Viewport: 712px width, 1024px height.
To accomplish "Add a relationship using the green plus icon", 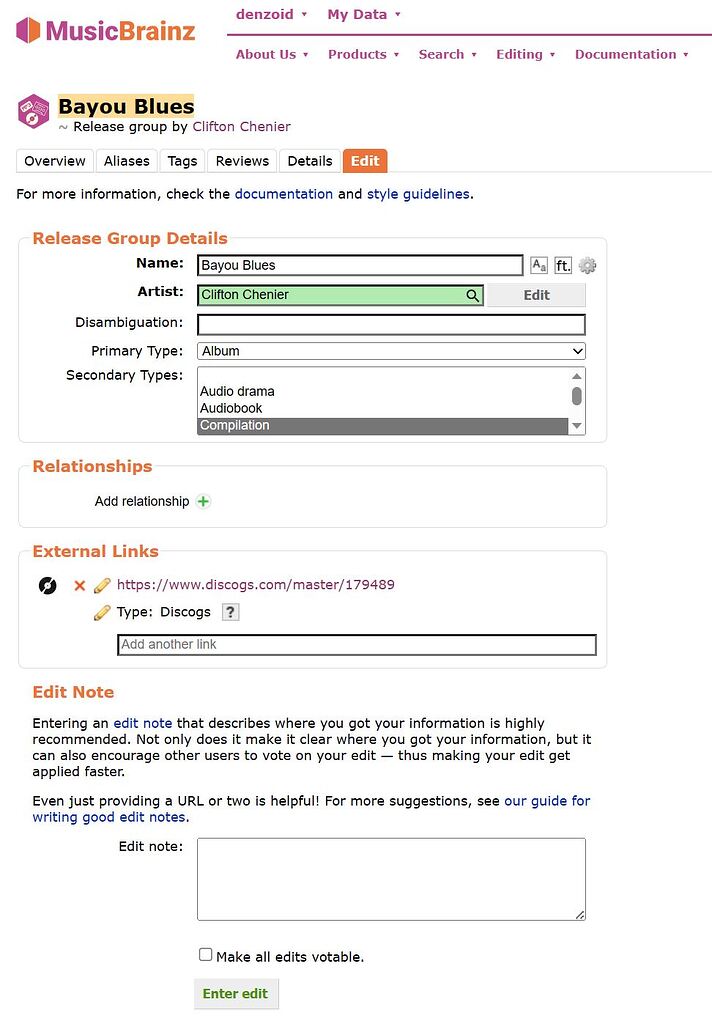I will (203, 501).
